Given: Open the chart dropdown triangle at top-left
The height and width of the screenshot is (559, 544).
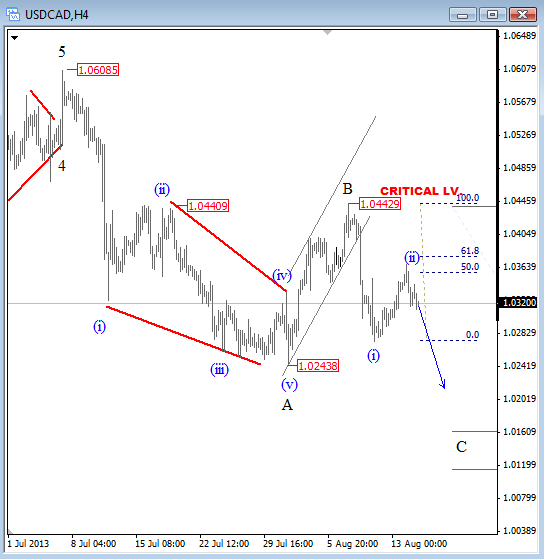Looking at the screenshot, I should pyautogui.click(x=14, y=37).
